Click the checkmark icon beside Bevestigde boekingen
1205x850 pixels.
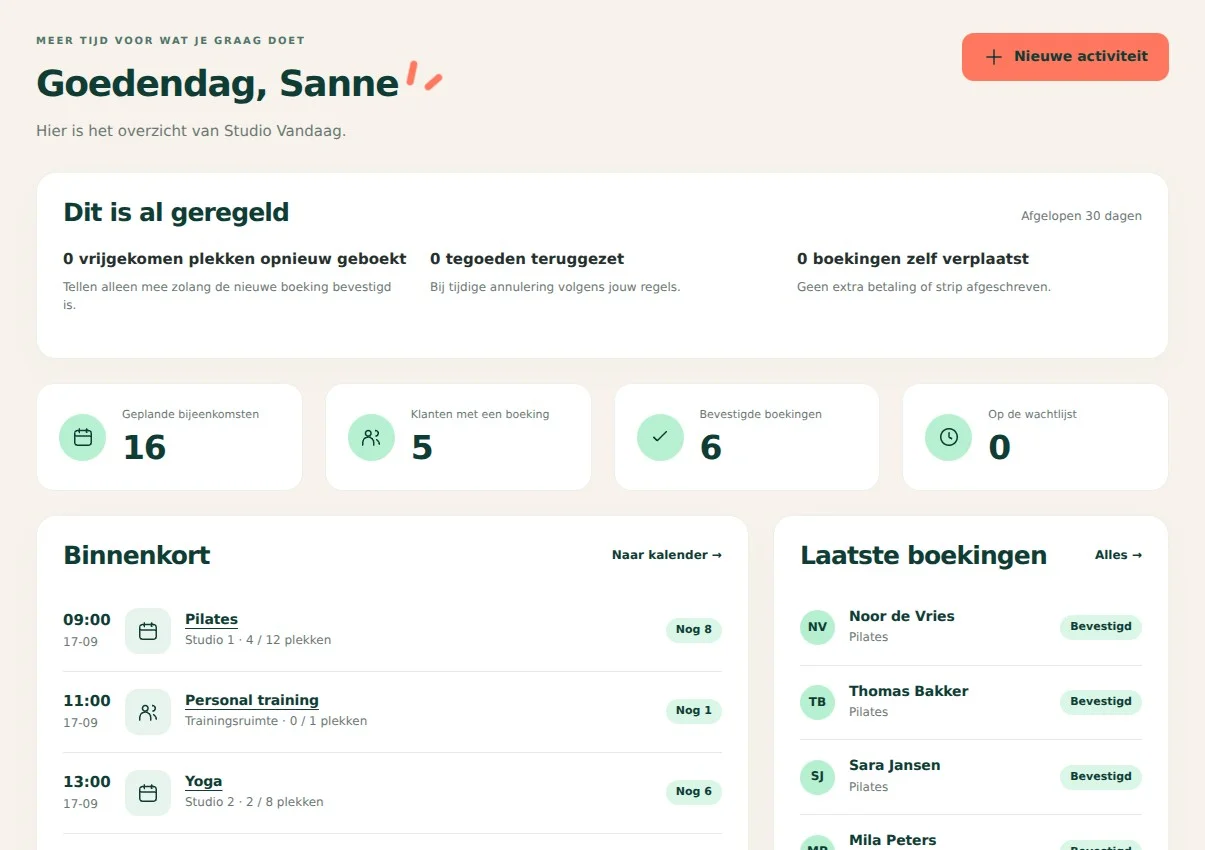660,437
